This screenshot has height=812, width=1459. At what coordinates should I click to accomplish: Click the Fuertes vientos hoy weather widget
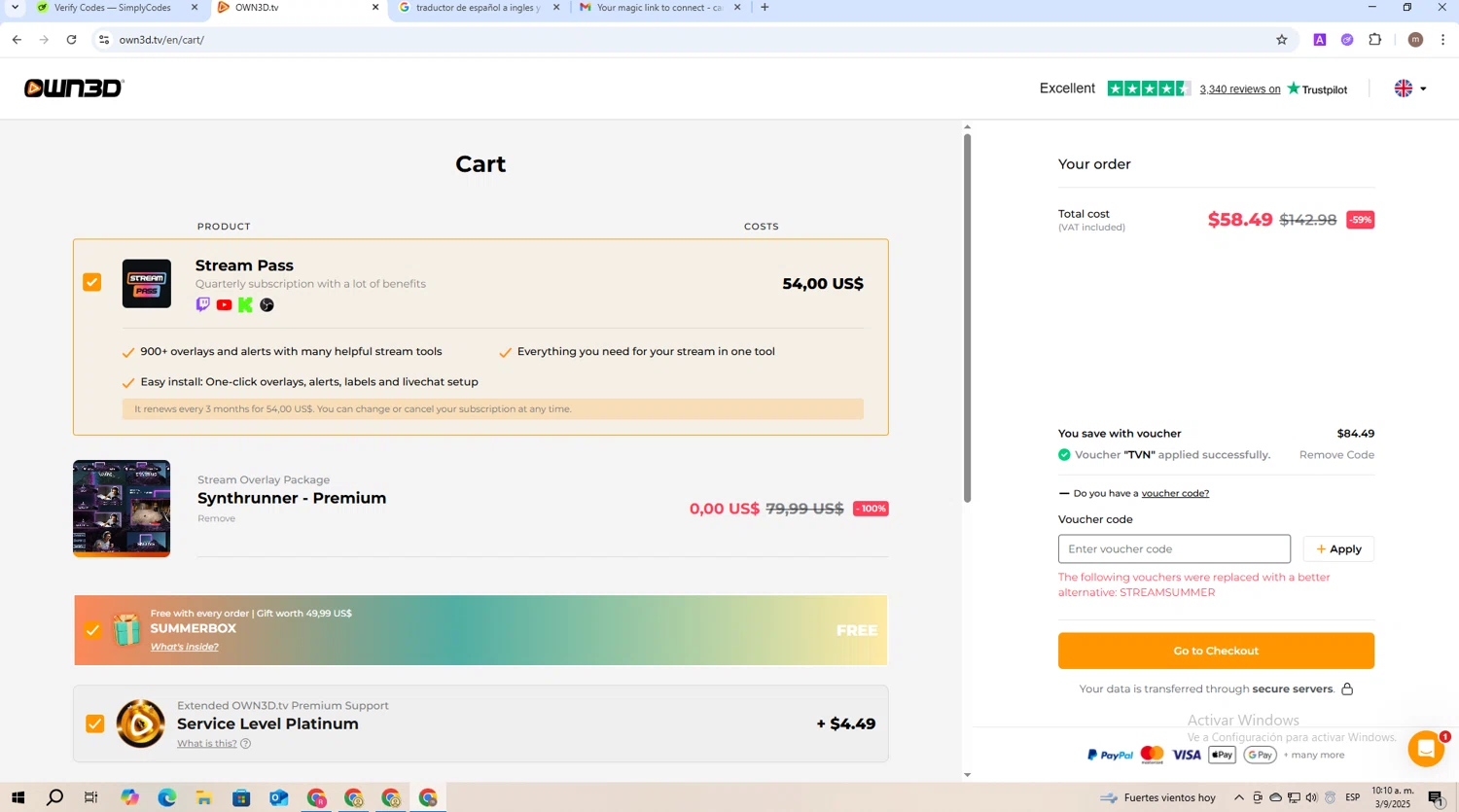click(1158, 797)
